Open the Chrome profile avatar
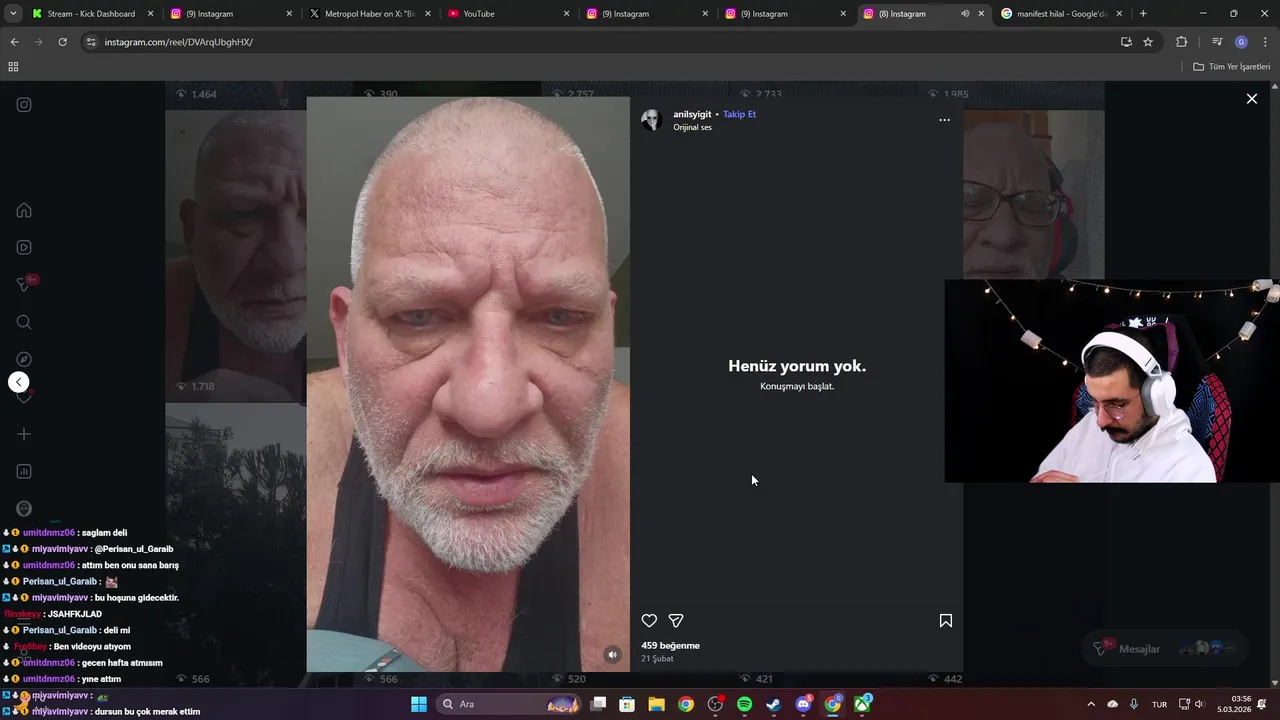The height and width of the screenshot is (720, 1280). tap(1241, 42)
